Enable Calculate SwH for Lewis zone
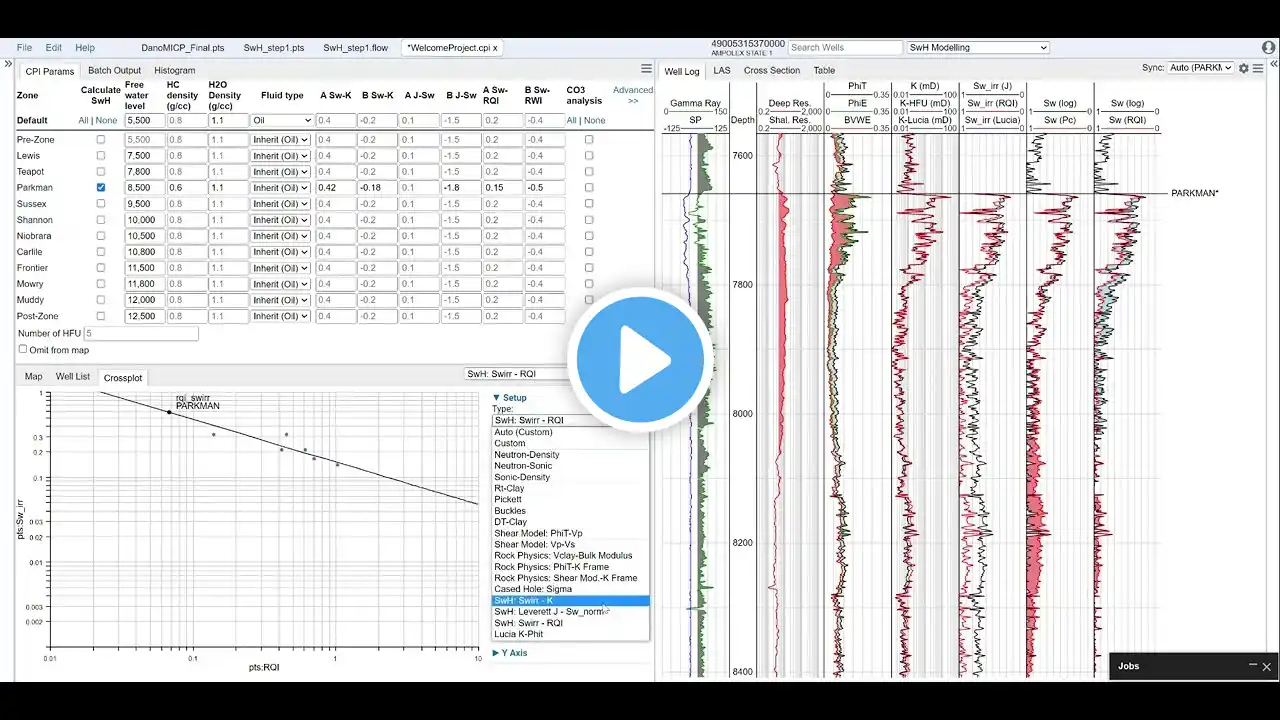 pos(100,156)
